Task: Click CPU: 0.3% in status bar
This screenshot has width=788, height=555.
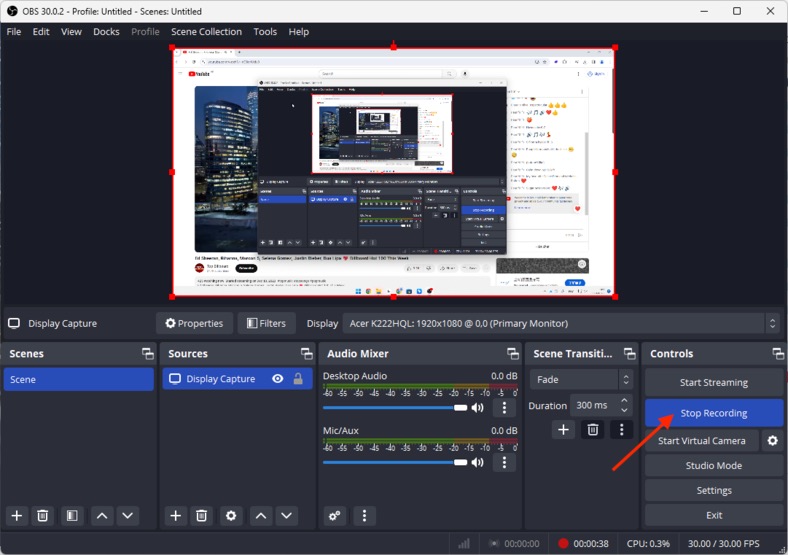Action: 648,543
